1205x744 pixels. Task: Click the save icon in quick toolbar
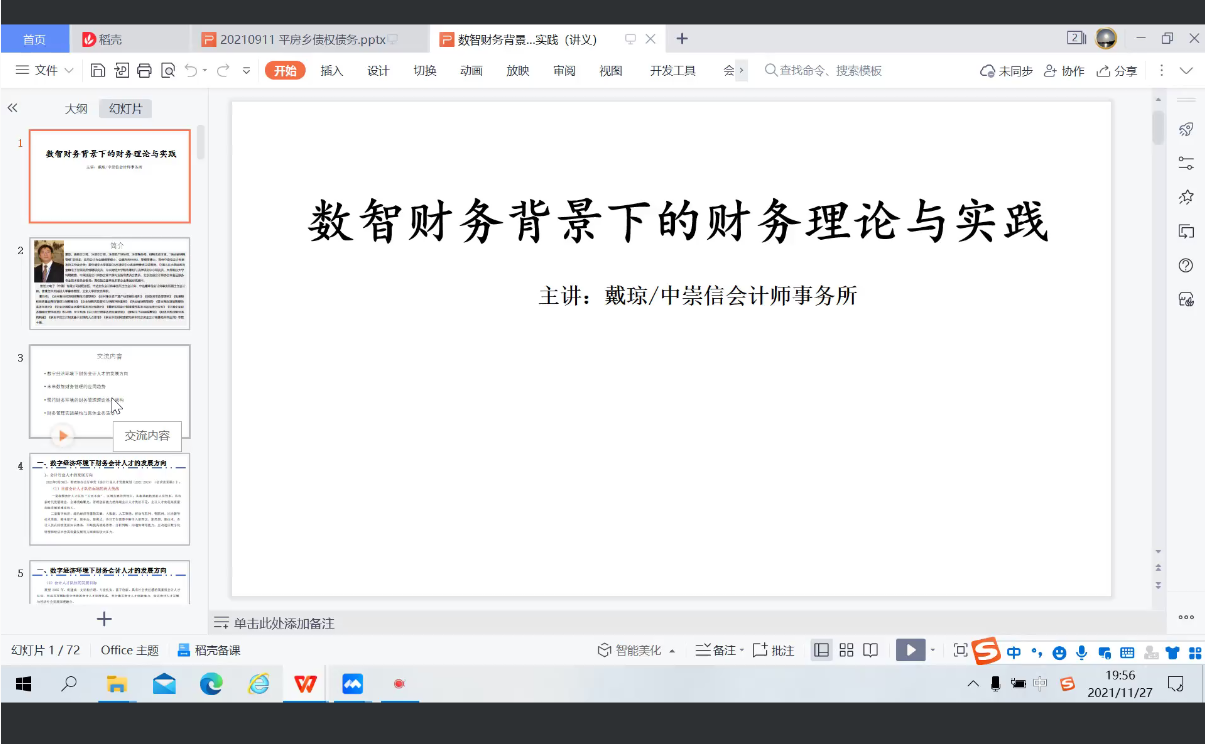(x=97, y=71)
